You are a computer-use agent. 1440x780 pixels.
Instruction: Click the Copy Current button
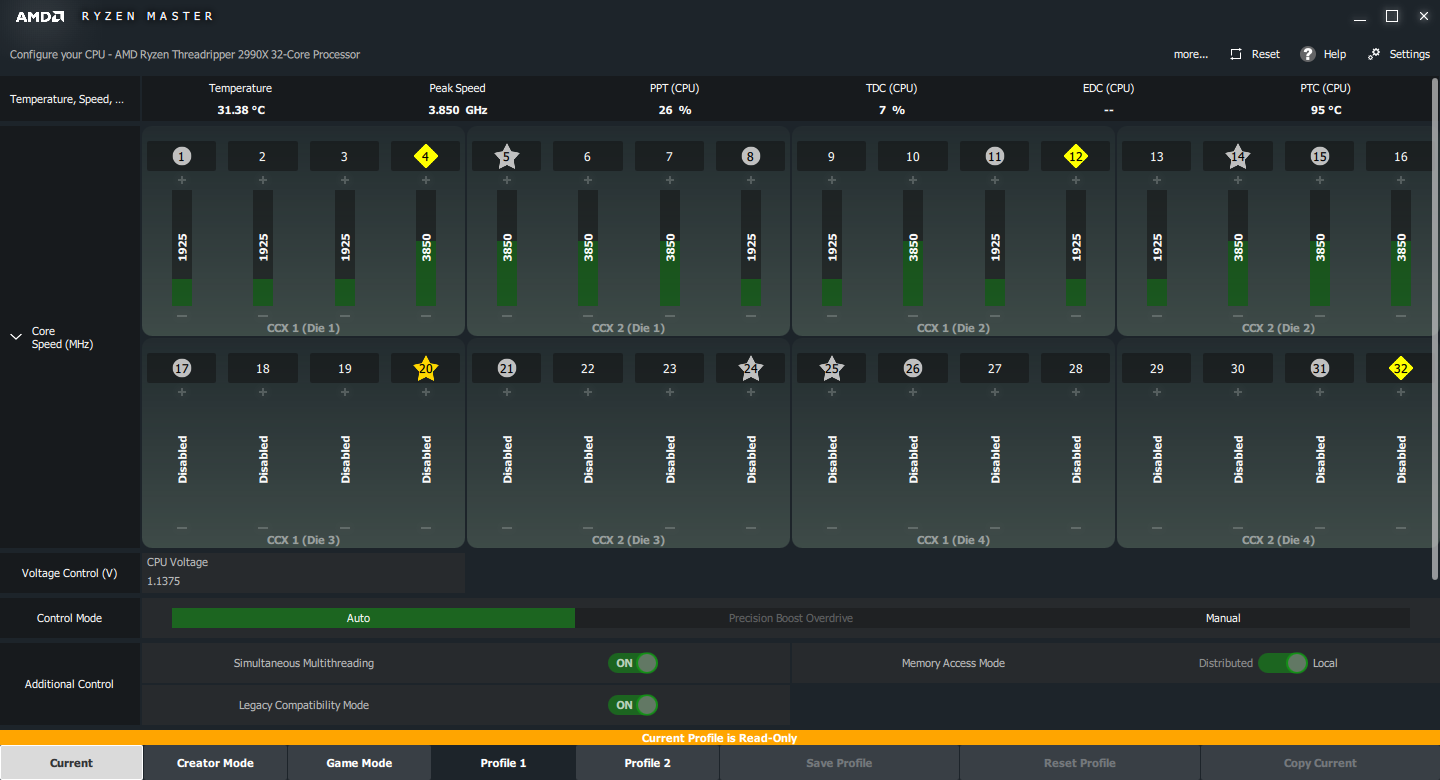pyautogui.click(x=1320, y=763)
